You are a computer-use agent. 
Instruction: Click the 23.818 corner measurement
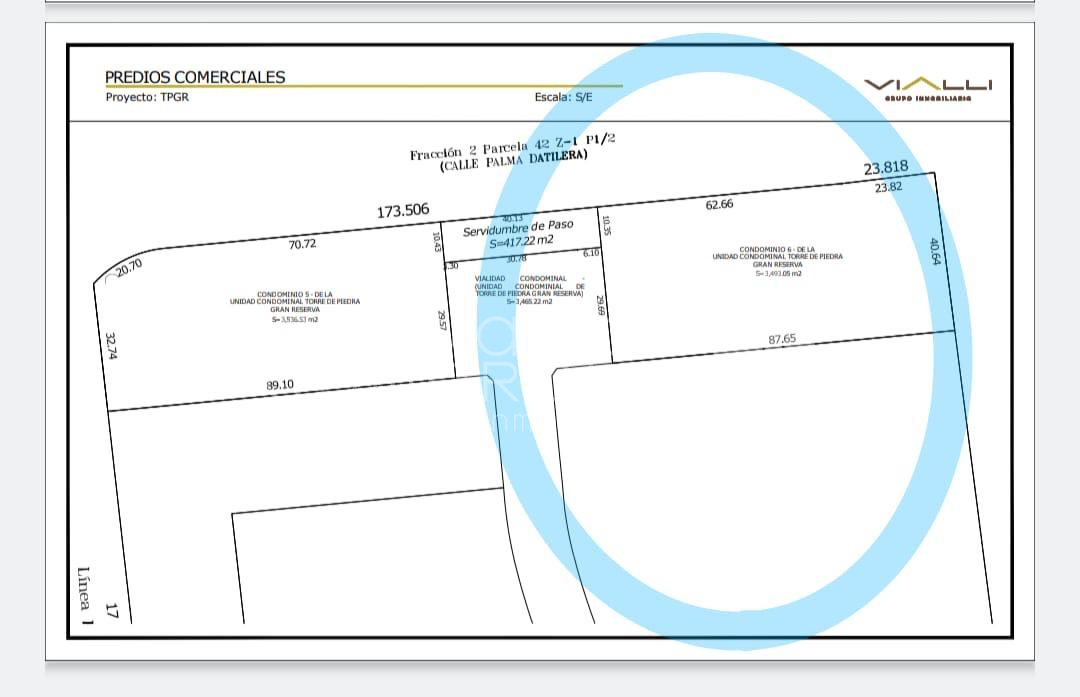885,169
